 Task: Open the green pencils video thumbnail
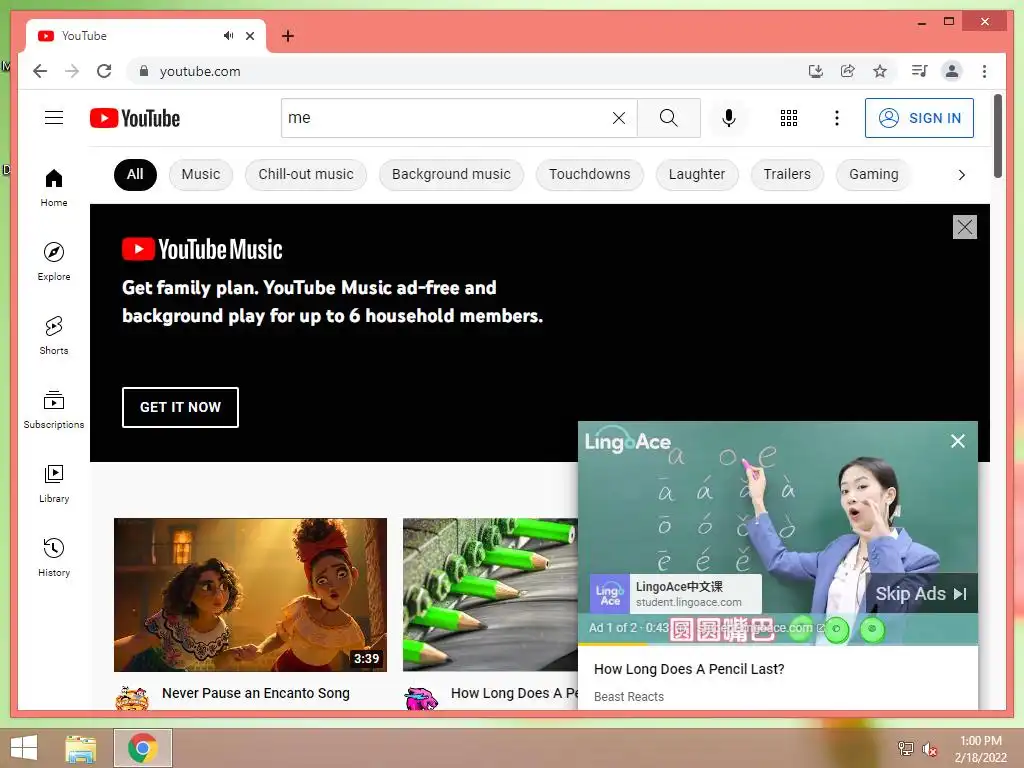pos(490,594)
